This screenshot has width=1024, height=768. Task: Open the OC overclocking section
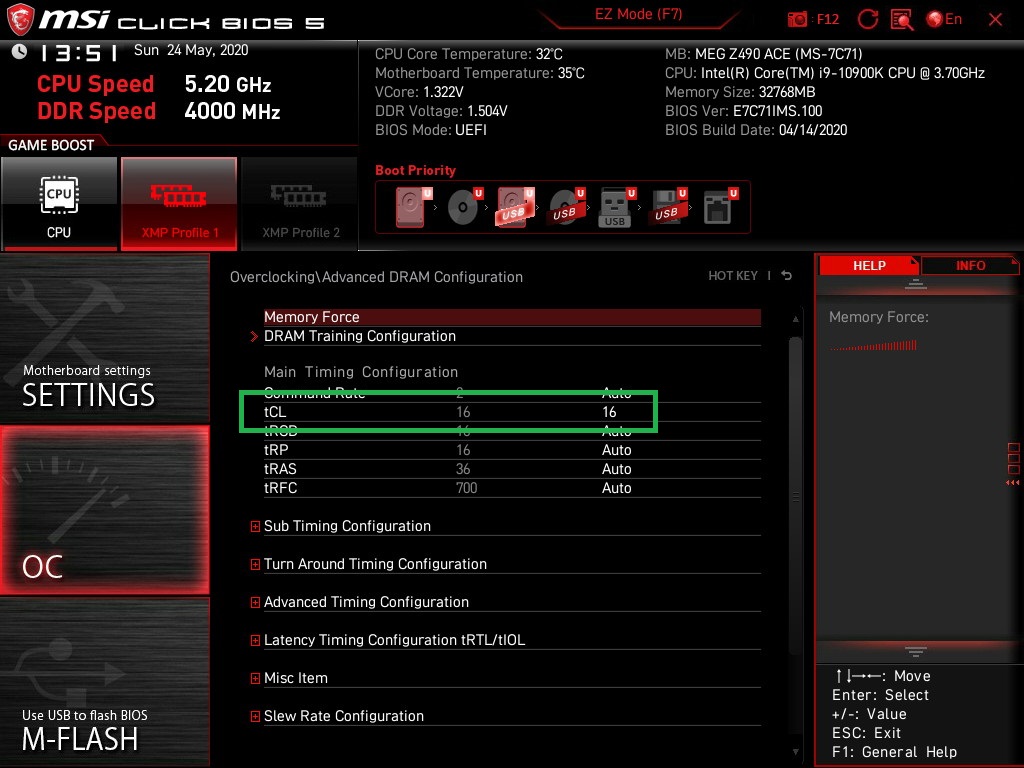click(104, 510)
